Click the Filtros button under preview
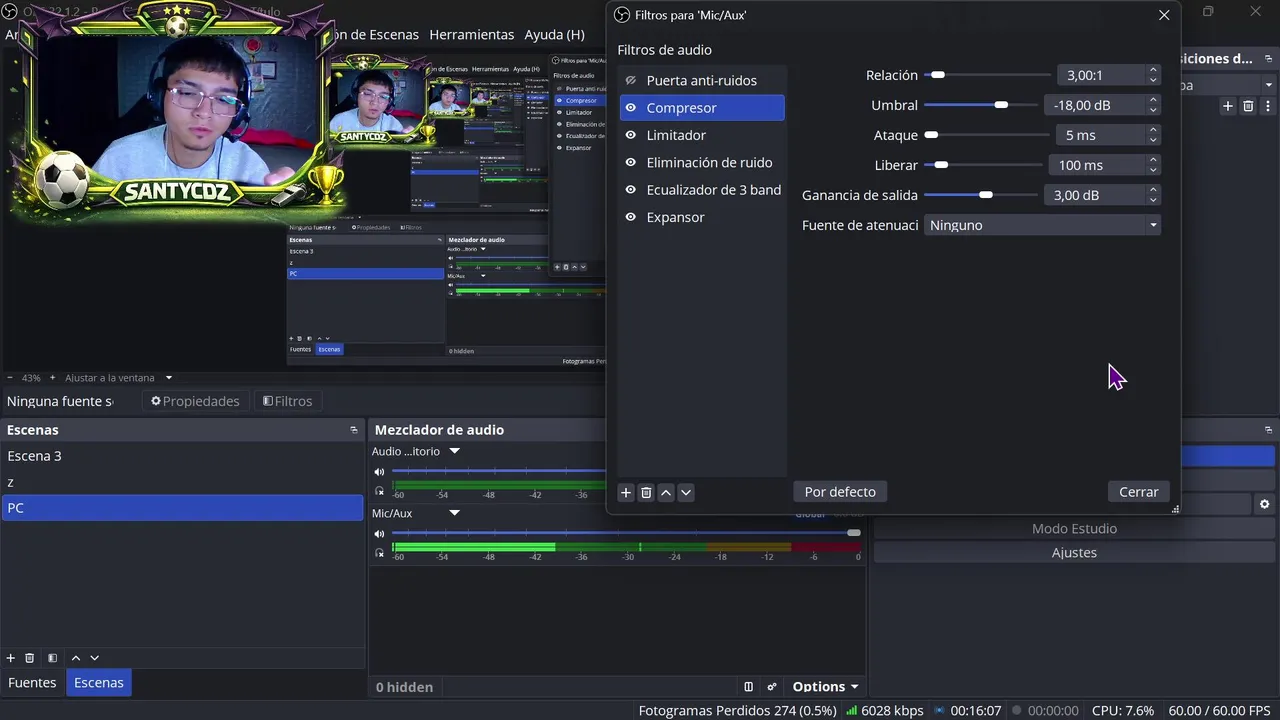1280x720 pixels. point(287,401)
